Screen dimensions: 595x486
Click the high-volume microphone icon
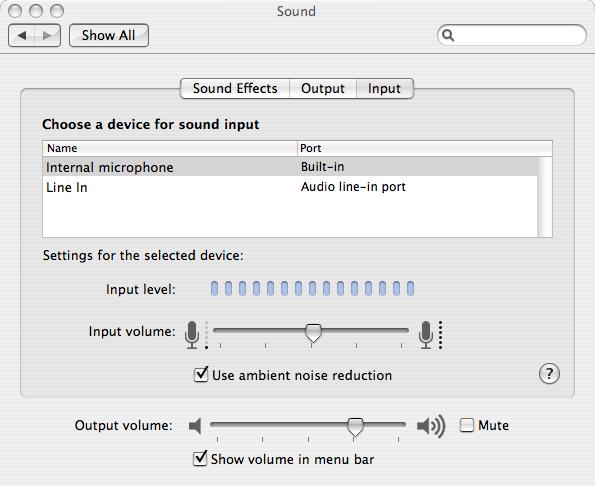pyautogui.click(x=426, y=335)
